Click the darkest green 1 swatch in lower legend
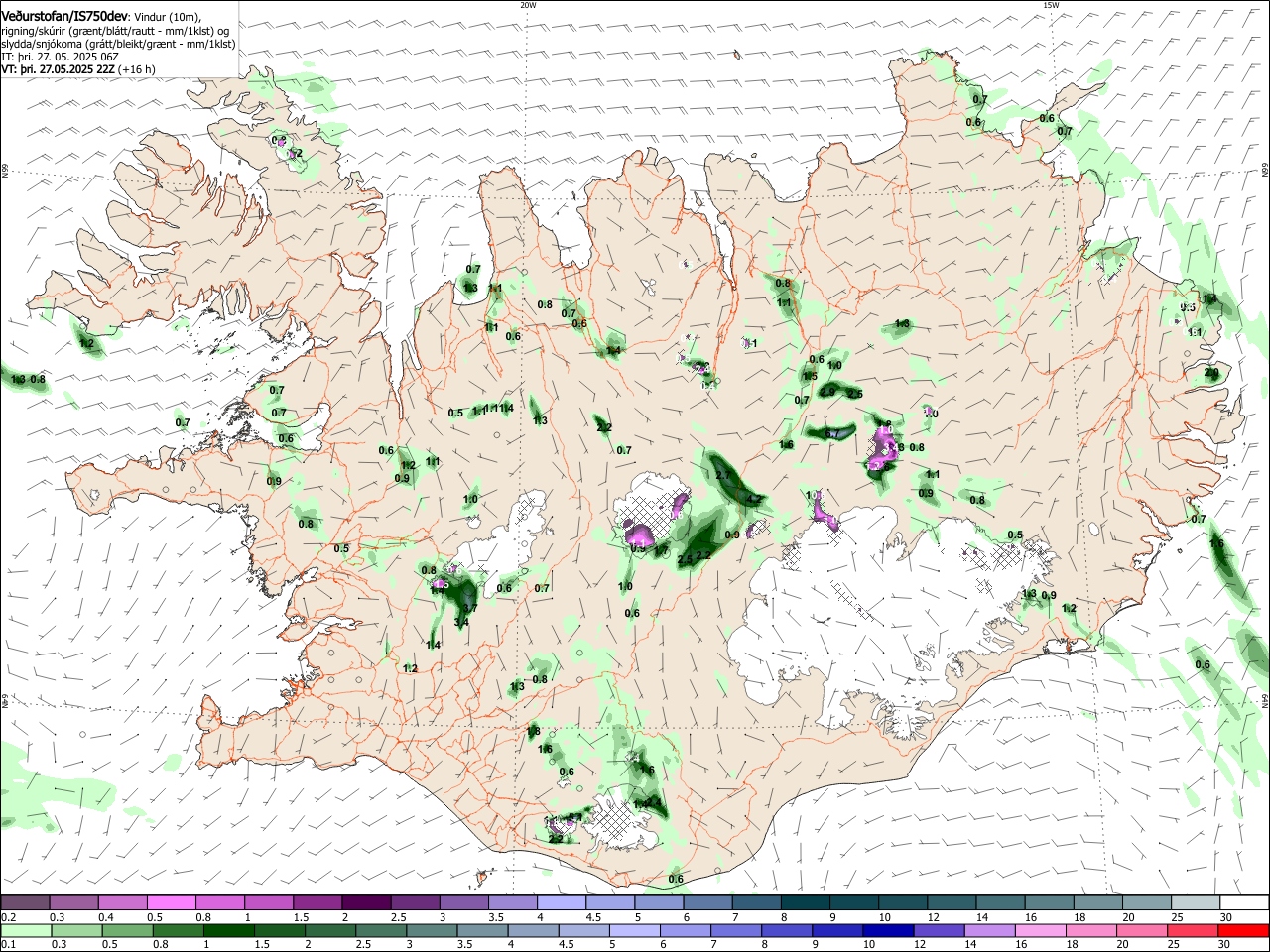This screenshot has height=952, width=1270. click(228, 930)
